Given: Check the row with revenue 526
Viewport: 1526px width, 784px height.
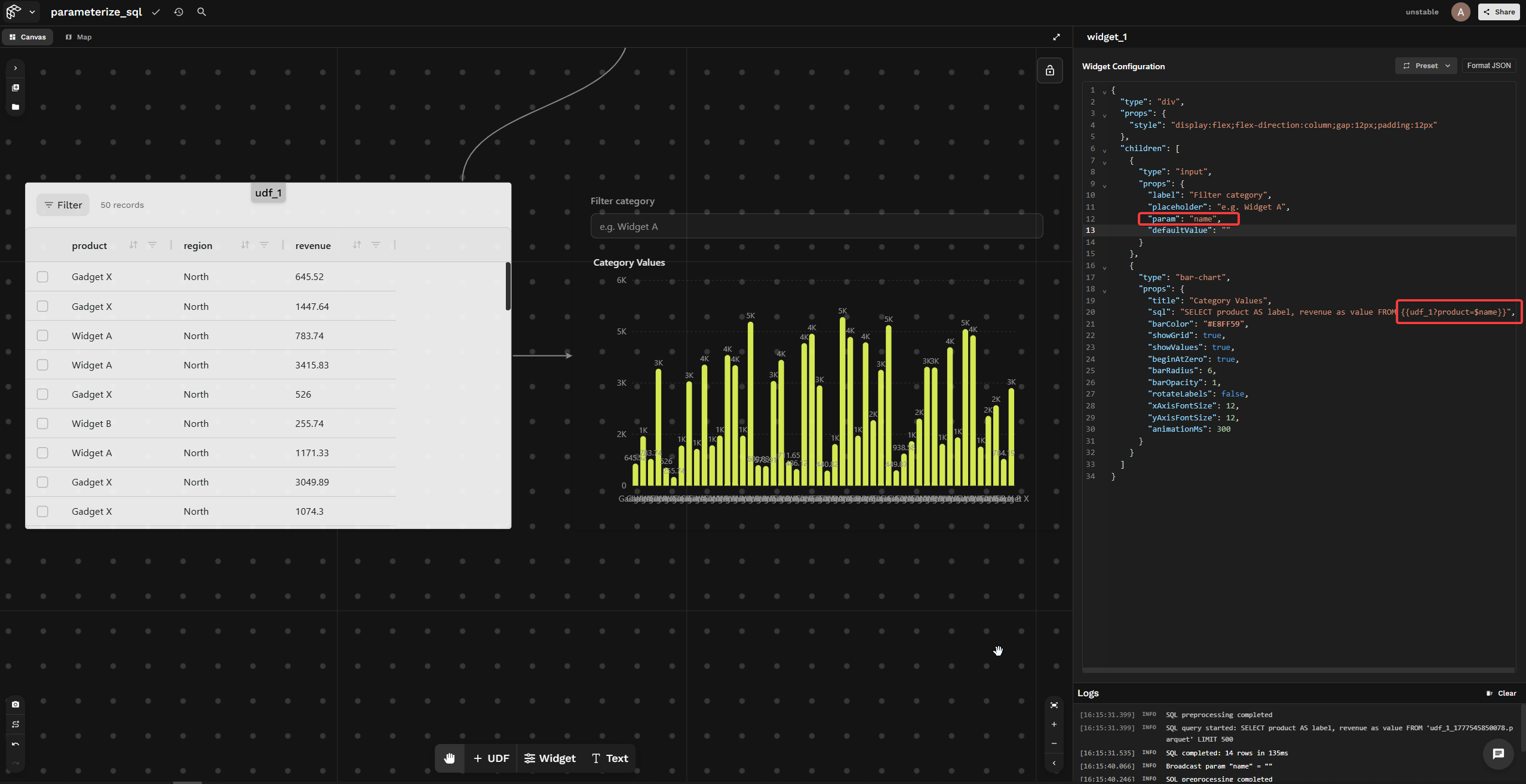Looking at the screenshot, I should [42, 394].
